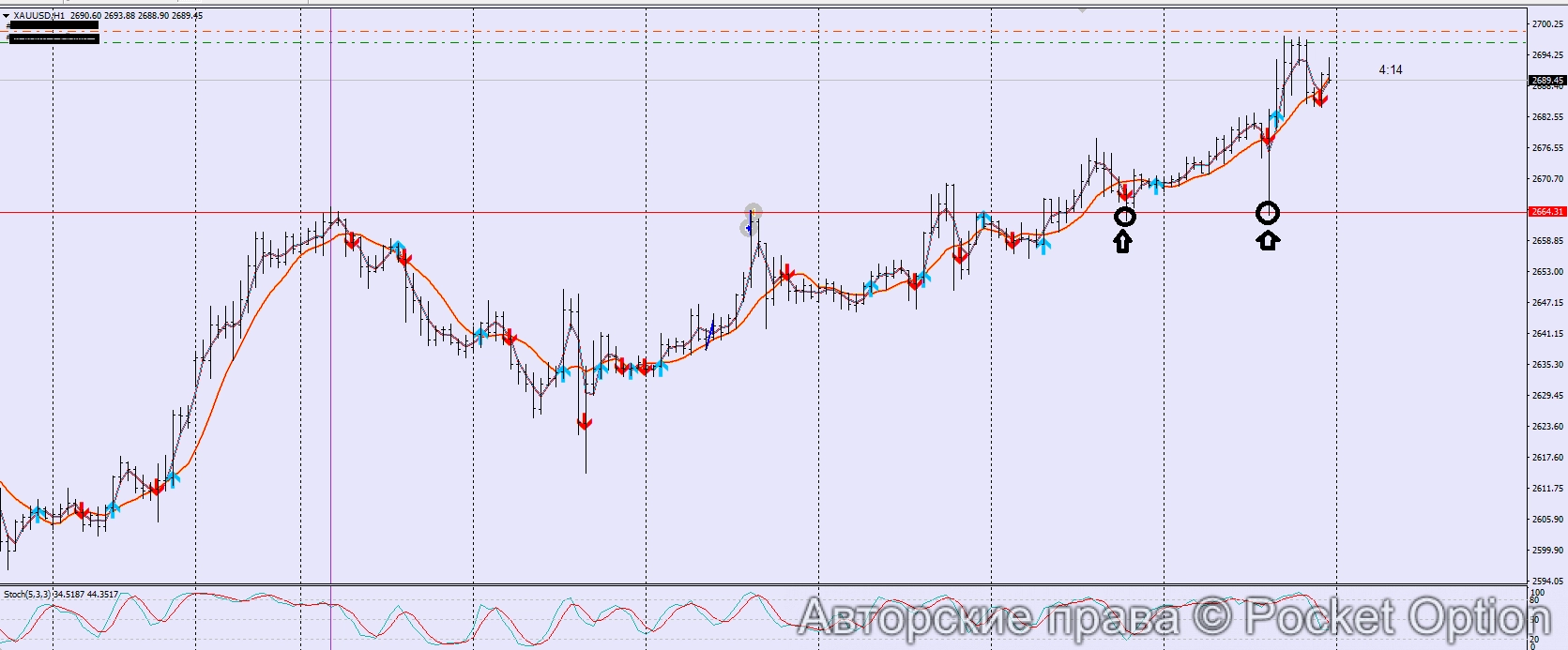The height and width of the screenshot is (650, 1568).
Task: Click the first blacked-out label under the chart title
Action: [53, 26]
